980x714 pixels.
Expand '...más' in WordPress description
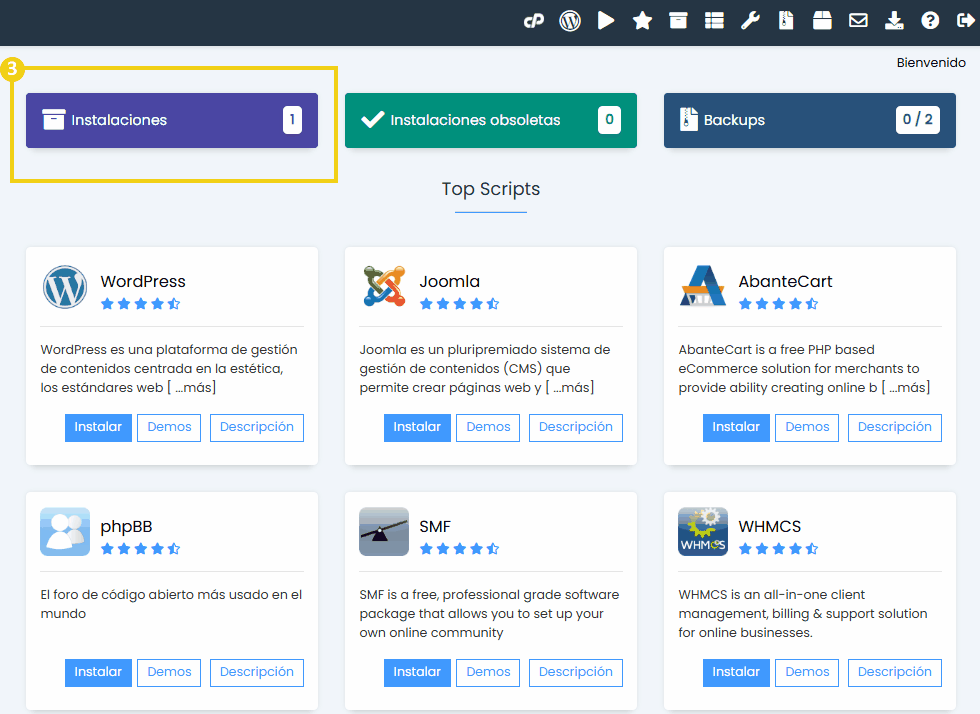tap(194, 388)
